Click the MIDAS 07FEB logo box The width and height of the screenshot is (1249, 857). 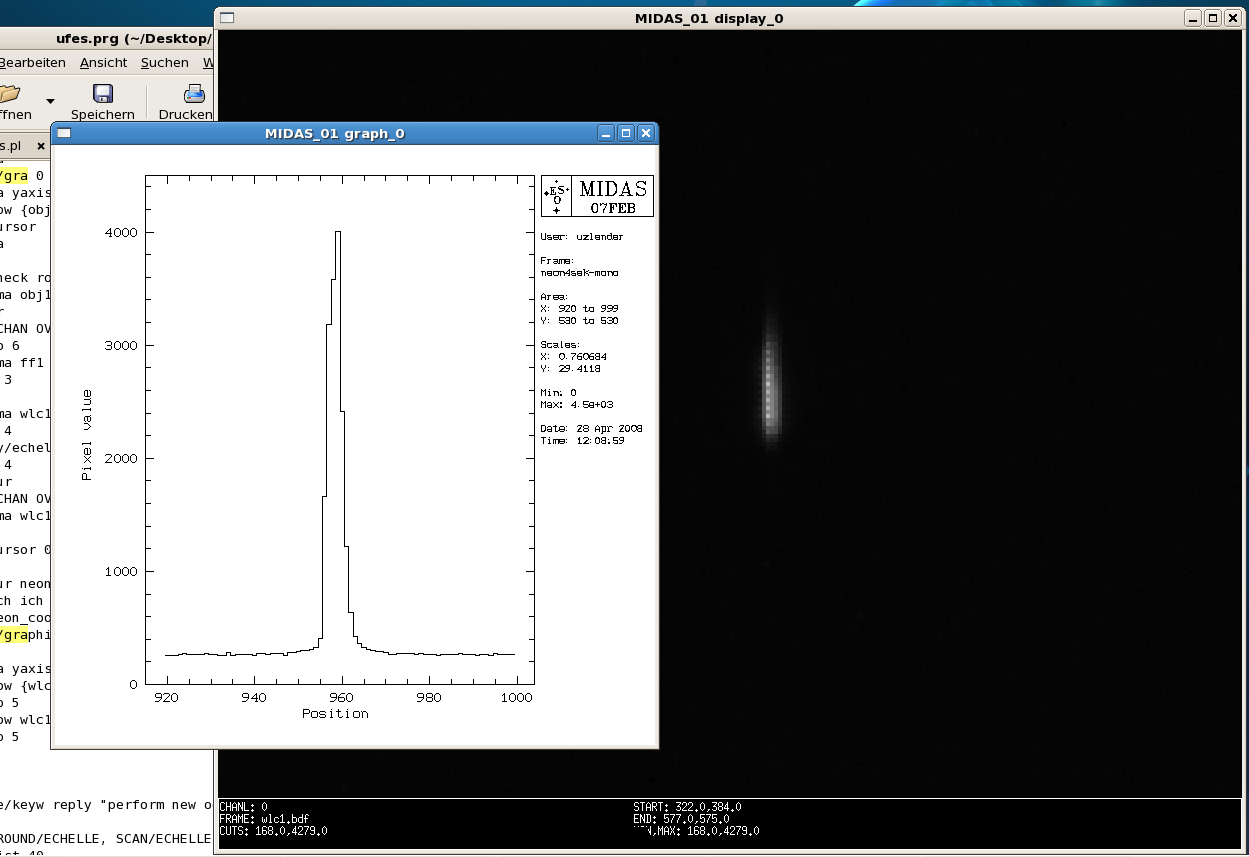point(610,195)
